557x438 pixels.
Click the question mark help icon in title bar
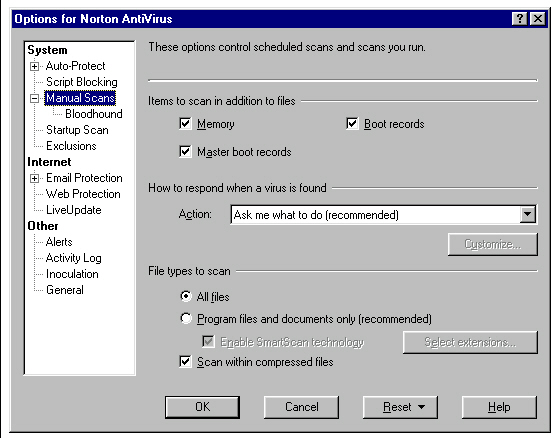point(520,18)
